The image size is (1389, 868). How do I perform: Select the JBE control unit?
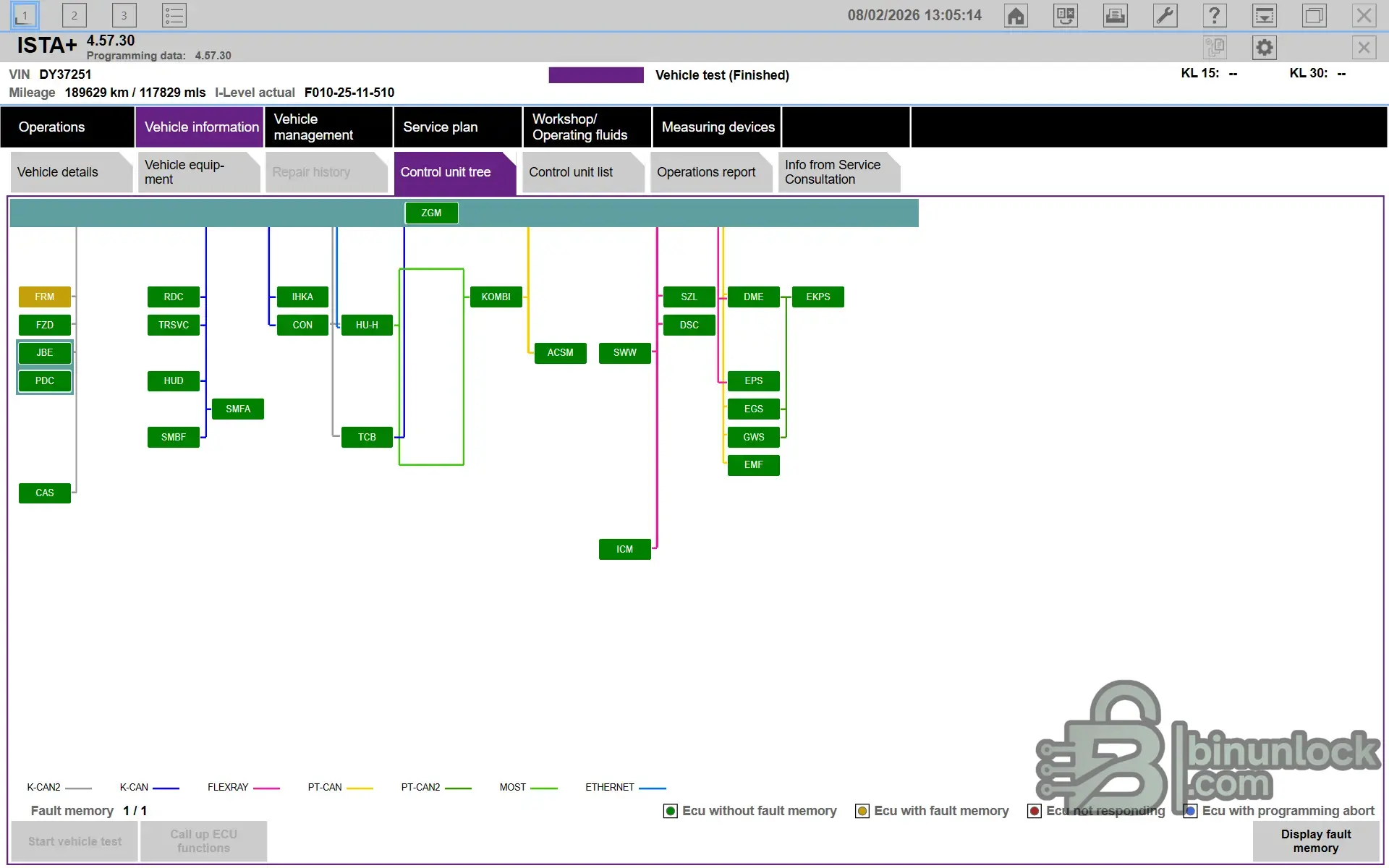(x=45, y=352)
